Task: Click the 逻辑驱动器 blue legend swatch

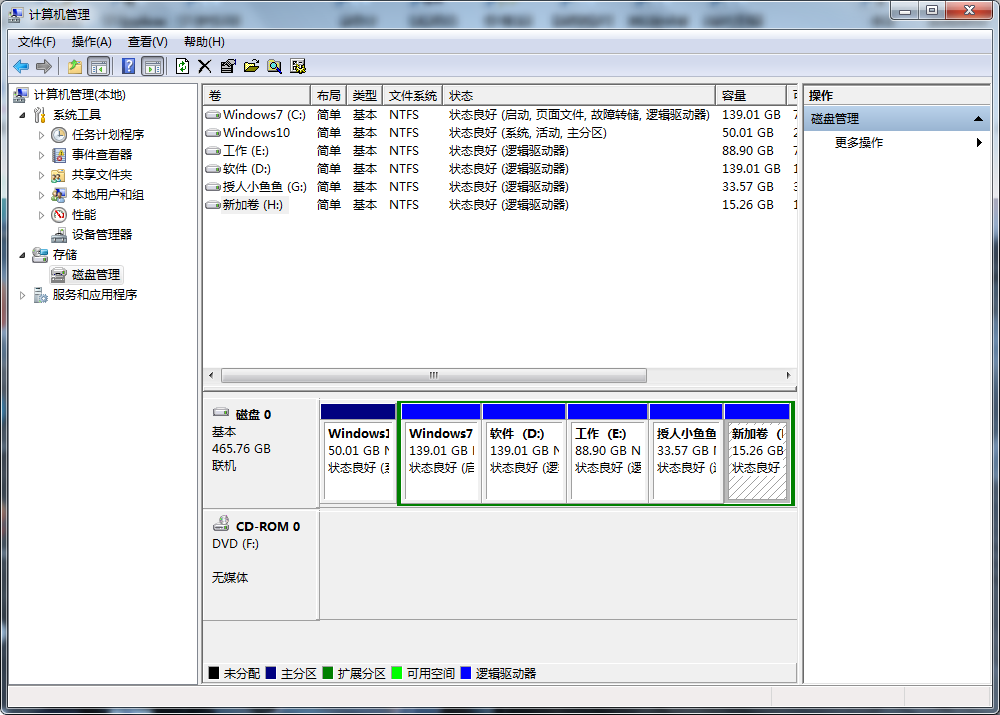Action: point(466,673)
